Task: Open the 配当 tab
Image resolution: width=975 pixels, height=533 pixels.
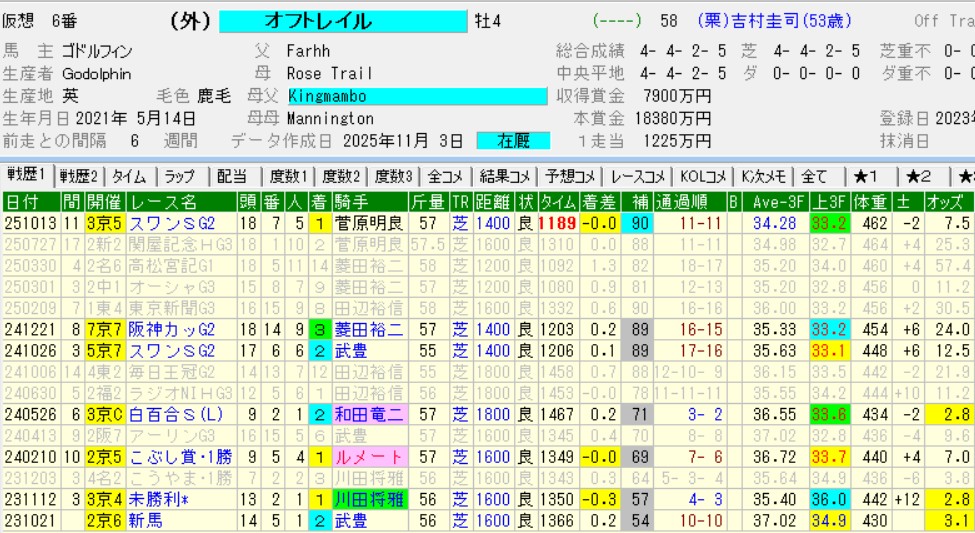Action: pos(232,176)
